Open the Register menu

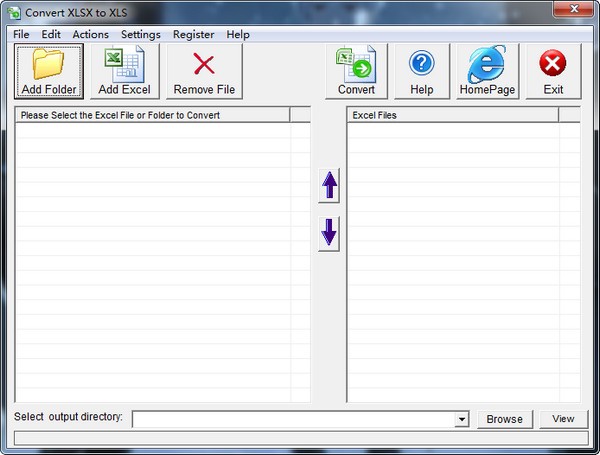193,34
